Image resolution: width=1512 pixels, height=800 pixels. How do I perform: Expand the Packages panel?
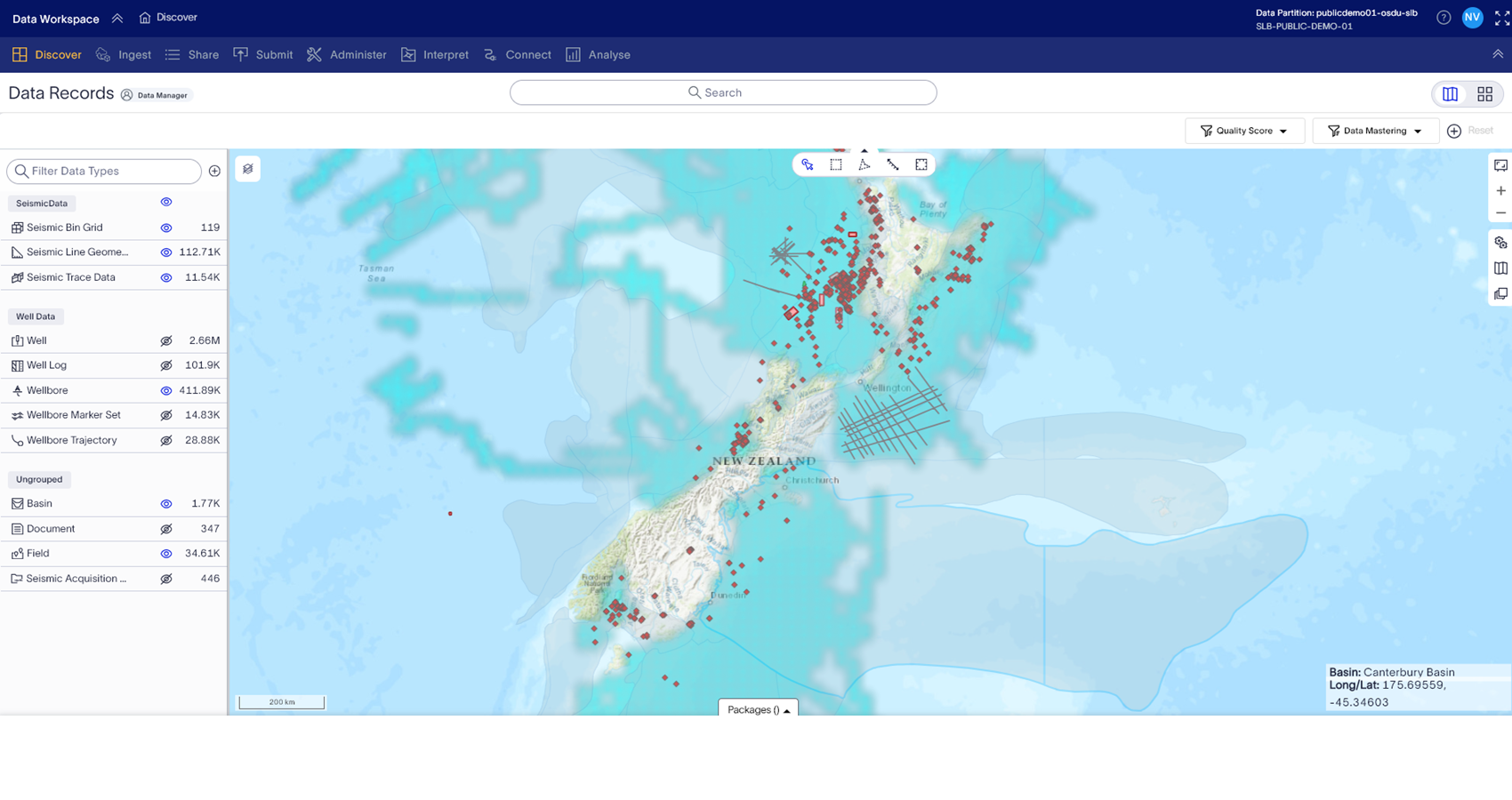pyautogui.click(x=758, y=709)
